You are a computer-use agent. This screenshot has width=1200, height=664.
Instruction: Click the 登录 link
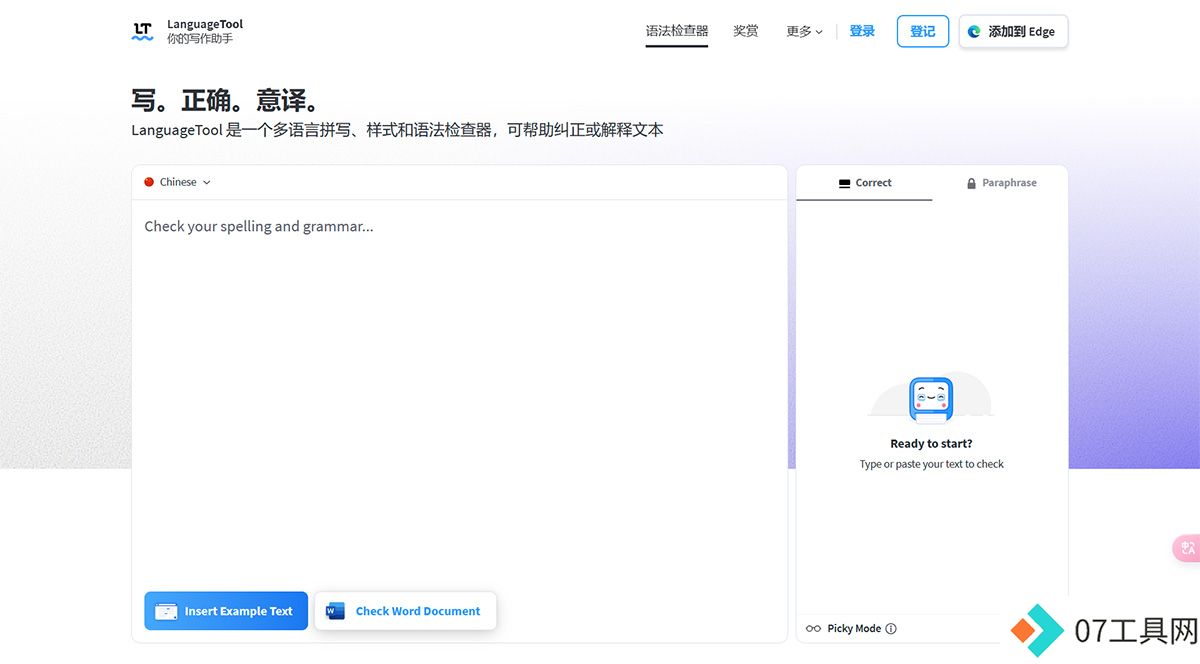pos(862,31)
